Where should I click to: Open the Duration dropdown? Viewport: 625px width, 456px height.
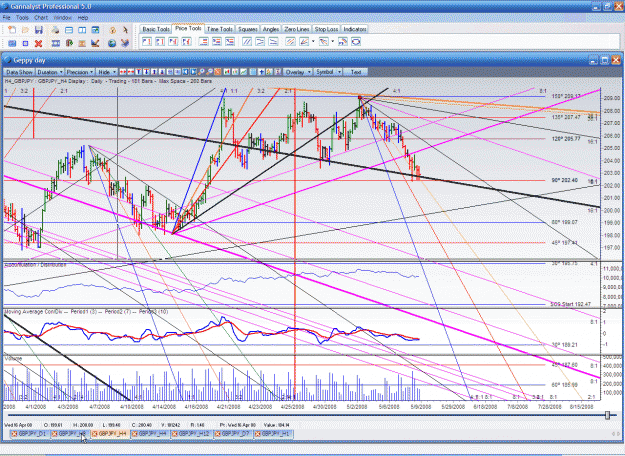coord(50,72)
